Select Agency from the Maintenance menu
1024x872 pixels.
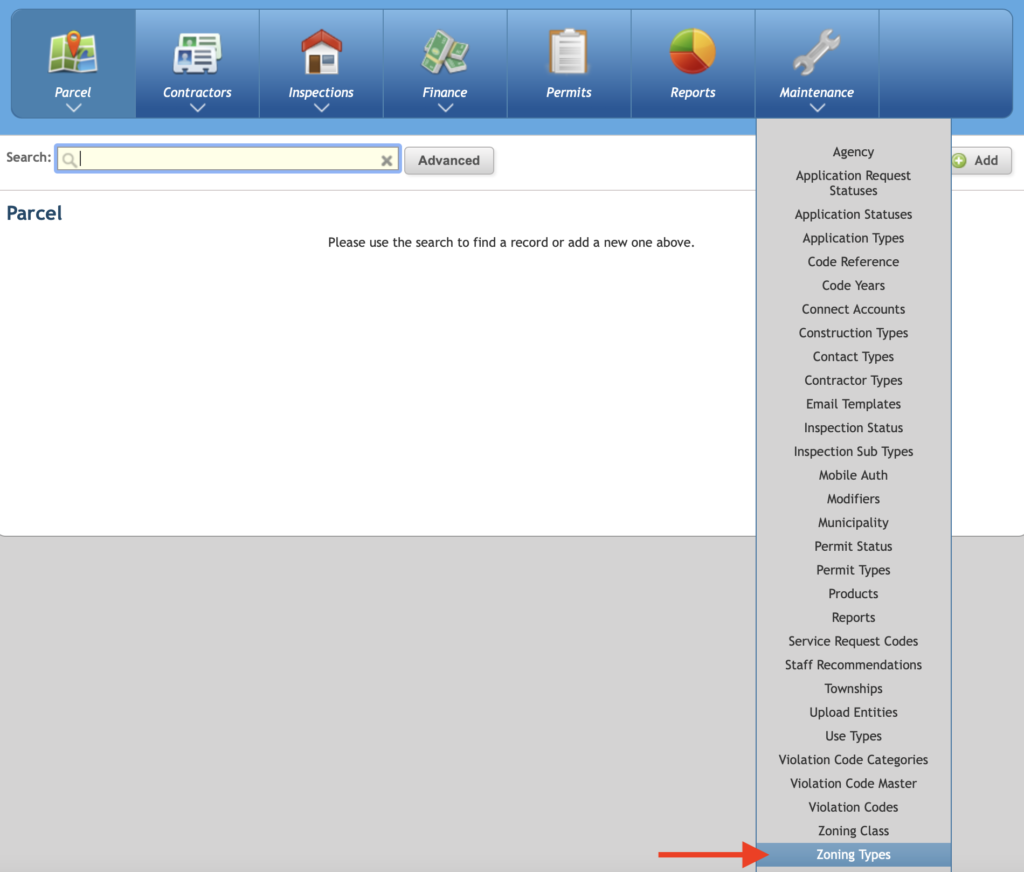853,152
